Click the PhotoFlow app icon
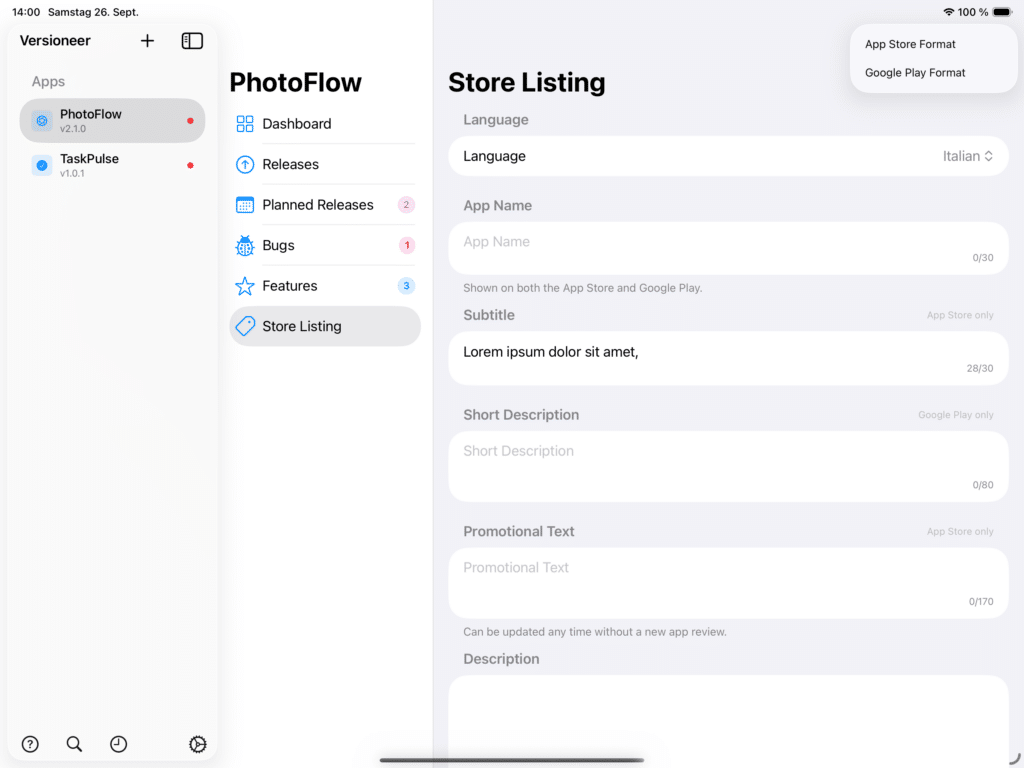 [42, 121]
